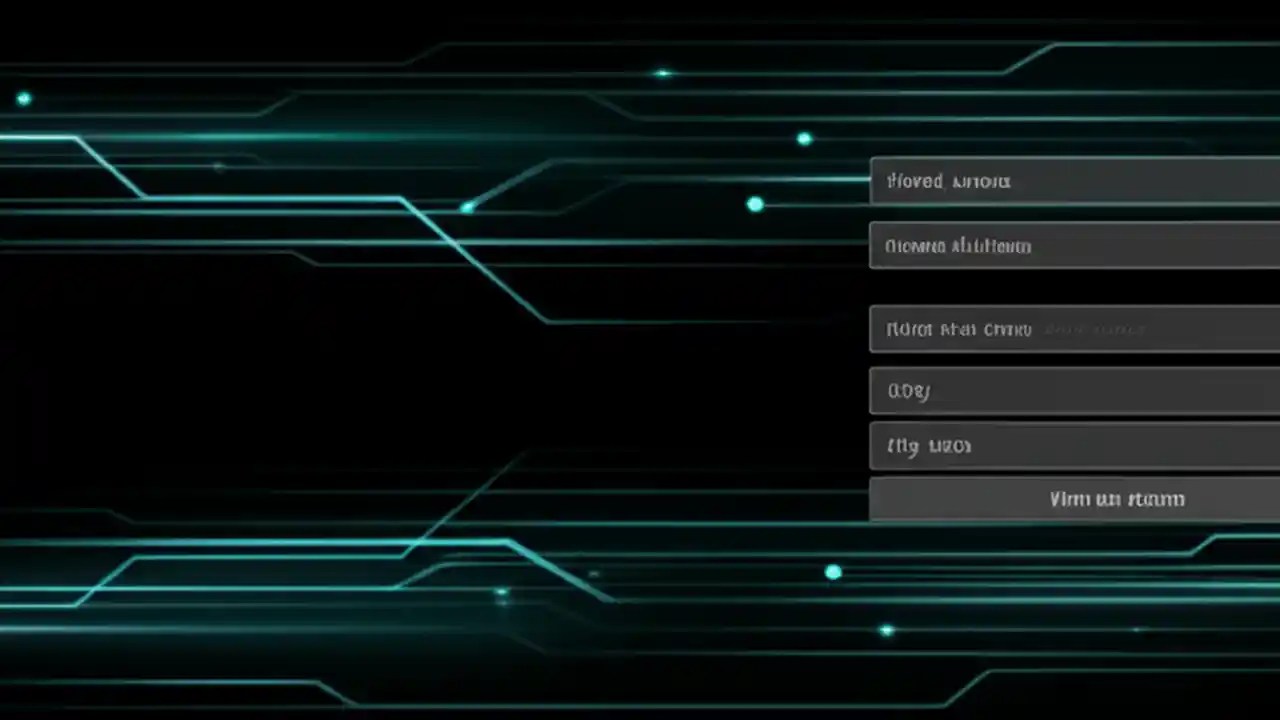
Task: Select the dim node on the middle-left circuit line
Action: (216, 167)
